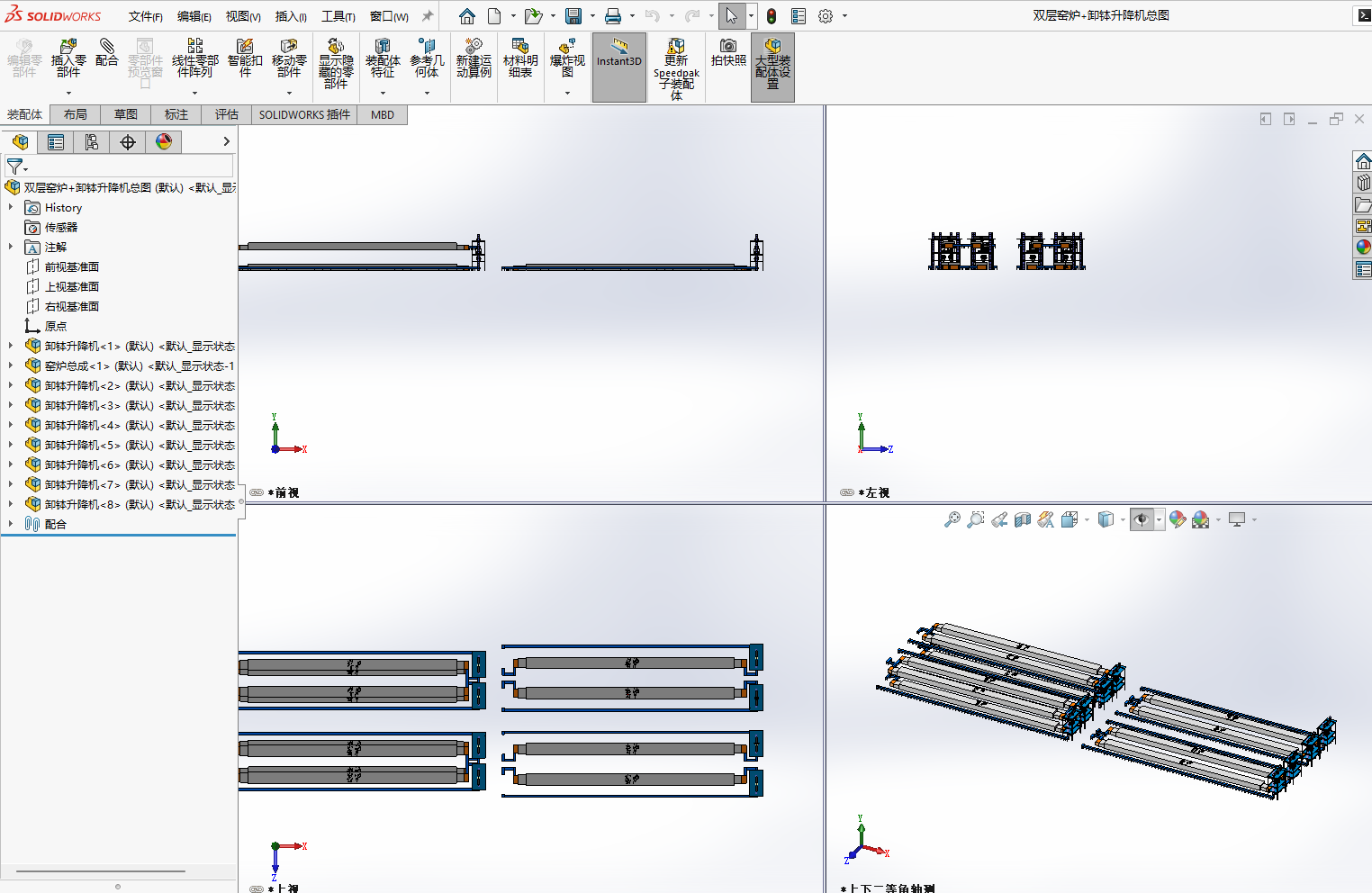1372x893 pixels.
Task: Open Insert Components dropdown arrow
Action: tap(68, 93)
